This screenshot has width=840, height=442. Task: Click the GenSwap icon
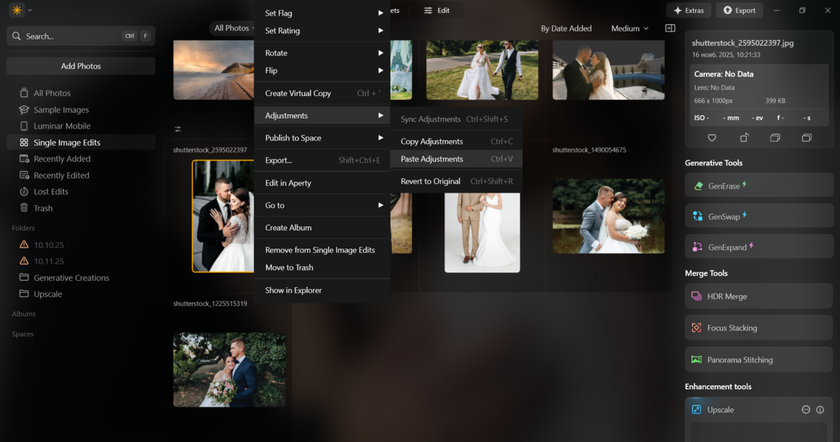click(x=698, y=216)
